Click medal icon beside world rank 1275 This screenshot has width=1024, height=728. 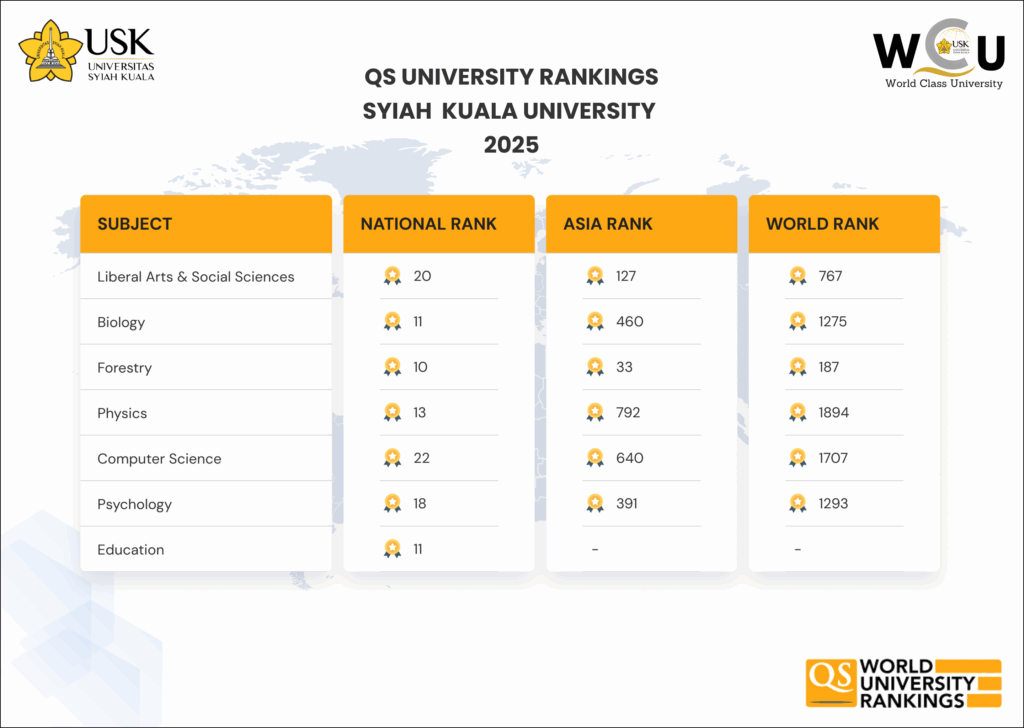[x=797, y=322]
